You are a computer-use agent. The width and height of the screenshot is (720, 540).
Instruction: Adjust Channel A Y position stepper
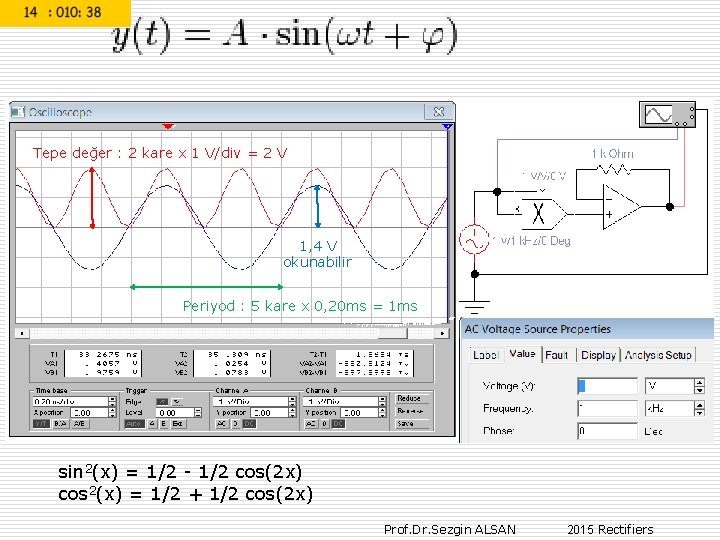[292, 413]
